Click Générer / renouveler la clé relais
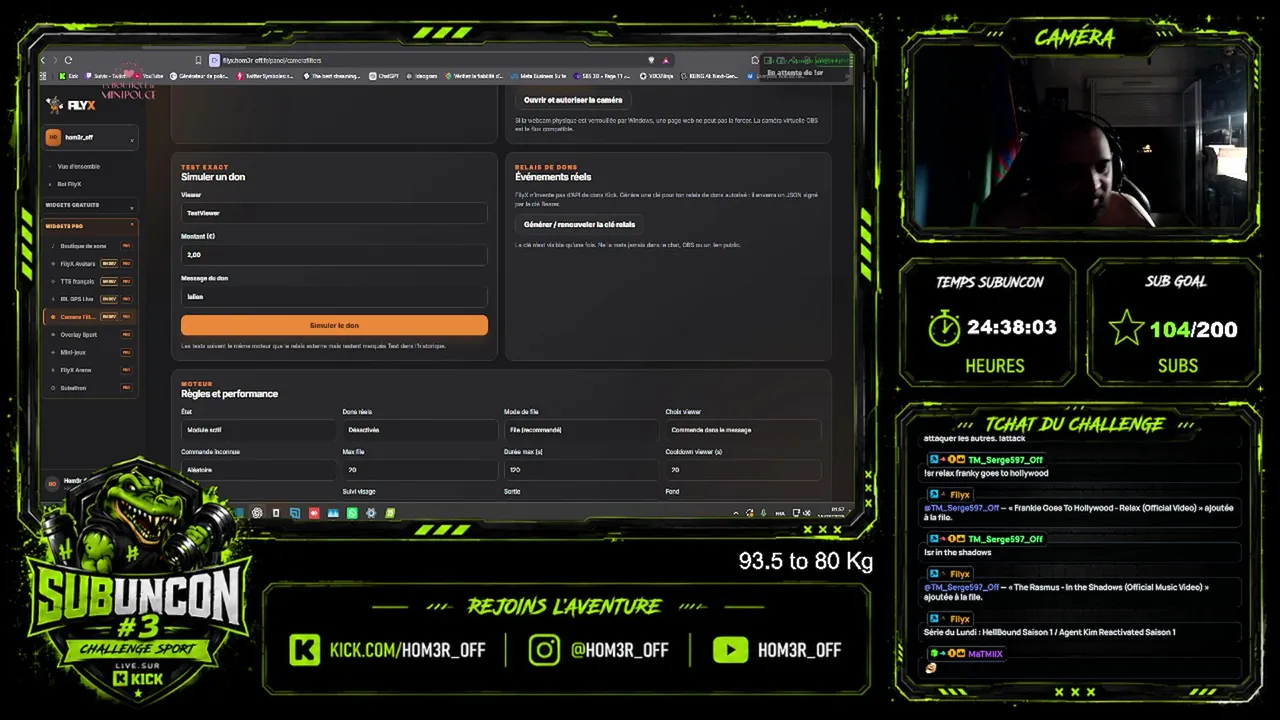The height and width of the screenshot is (720, 1280). pos(579,224)
